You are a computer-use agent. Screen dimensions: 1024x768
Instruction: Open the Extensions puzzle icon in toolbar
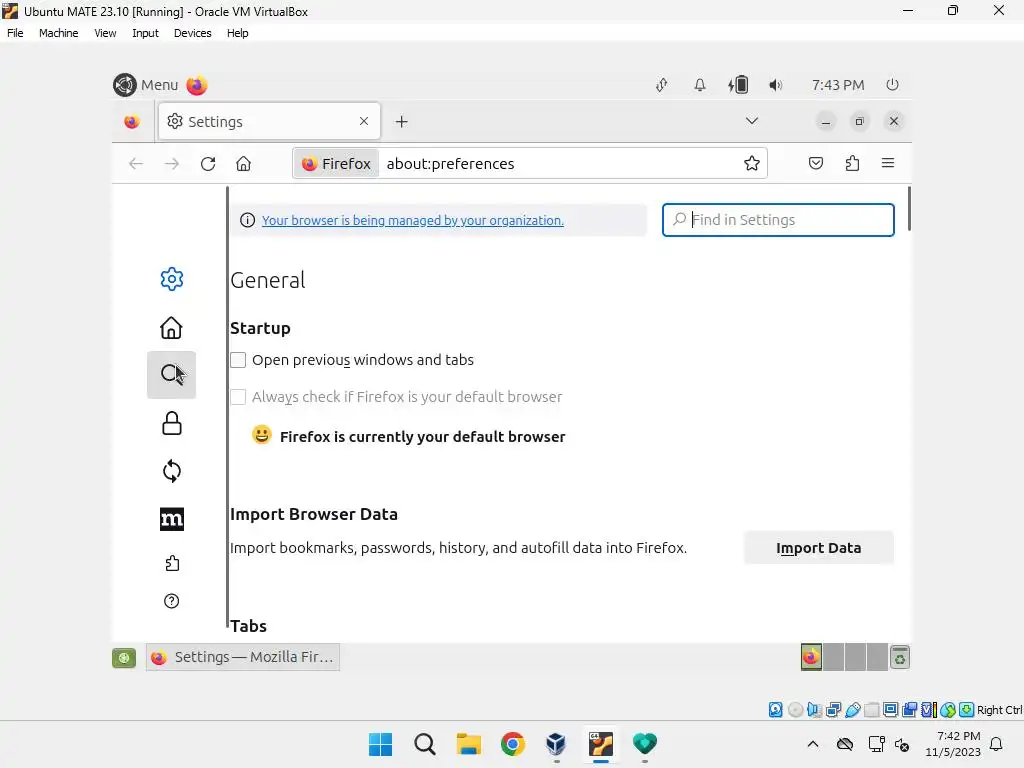(x=852, y=163)
